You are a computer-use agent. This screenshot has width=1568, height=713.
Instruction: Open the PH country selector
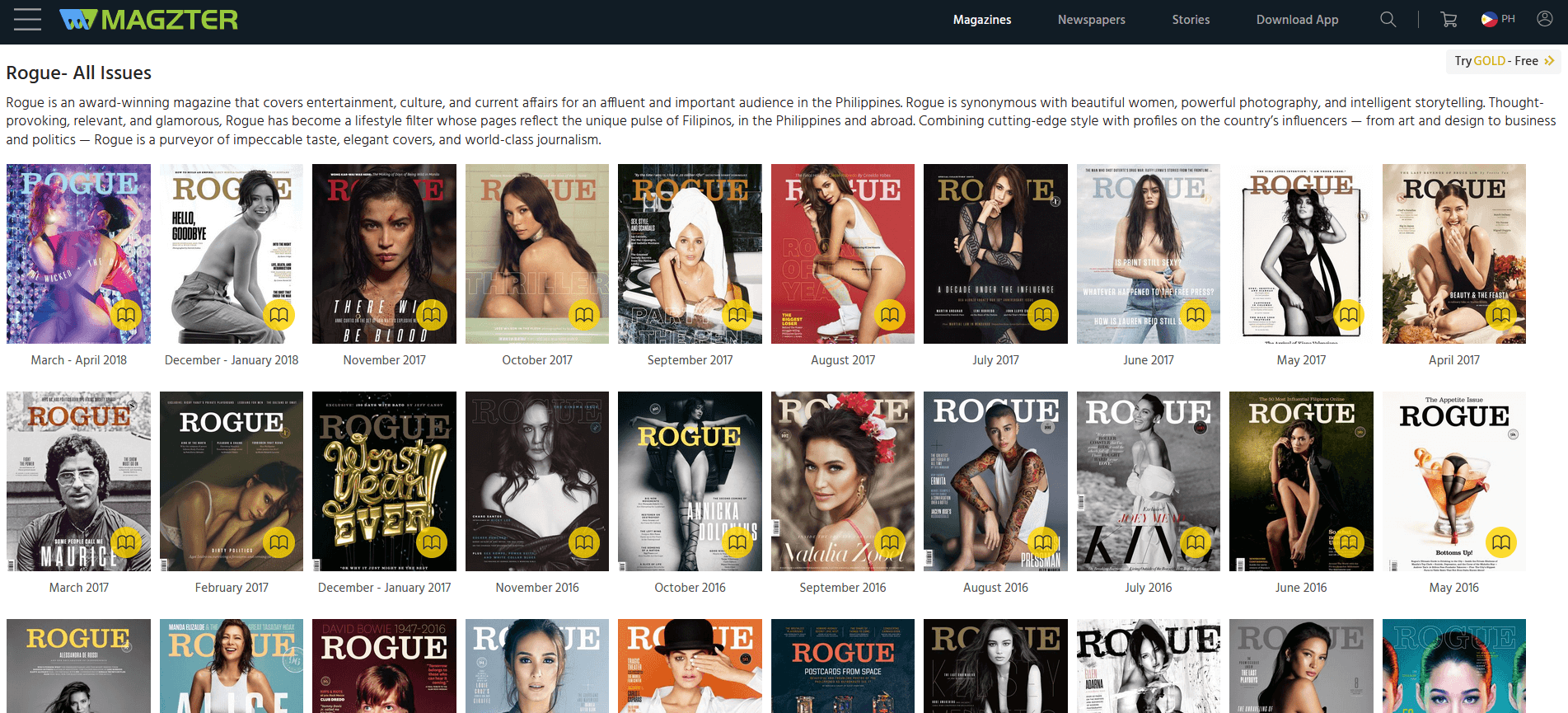click(1498, 19)
